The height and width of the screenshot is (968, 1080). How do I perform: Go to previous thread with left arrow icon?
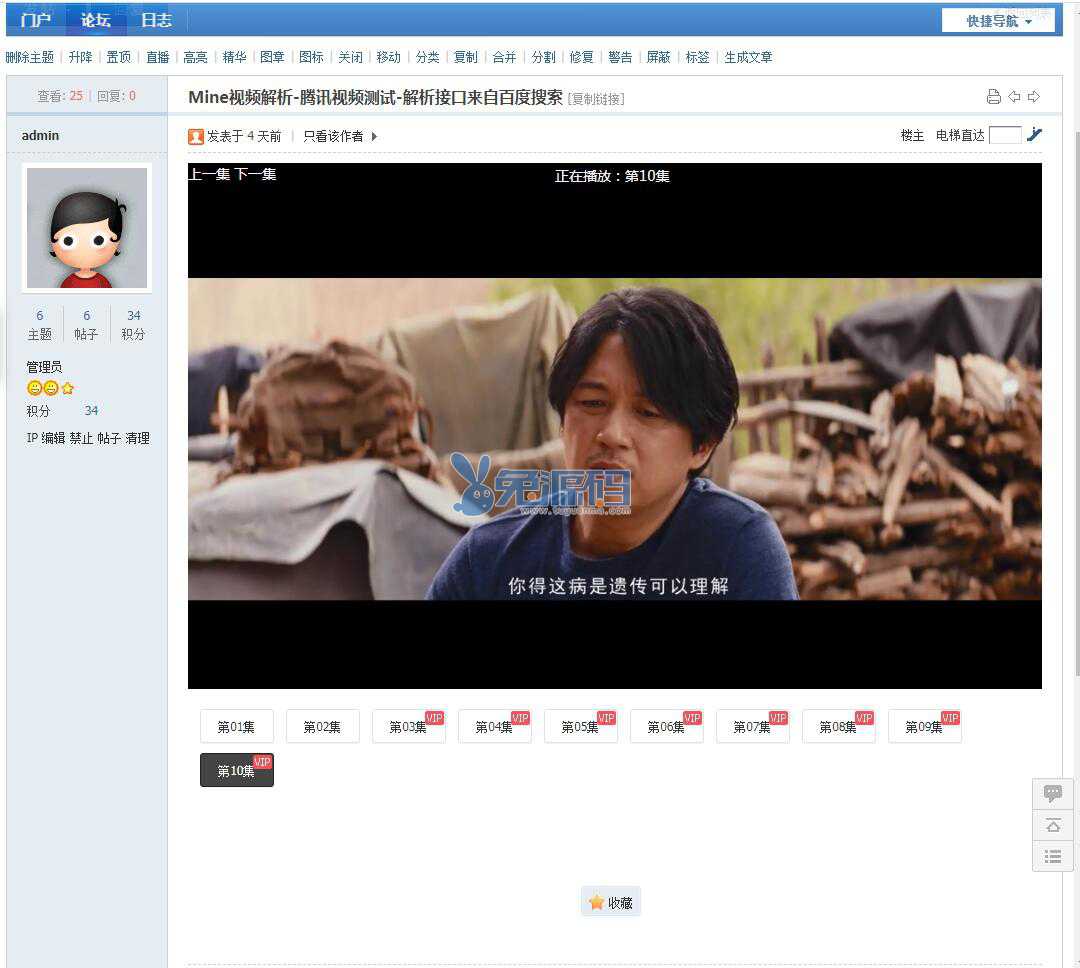[x=1014, y=96]
